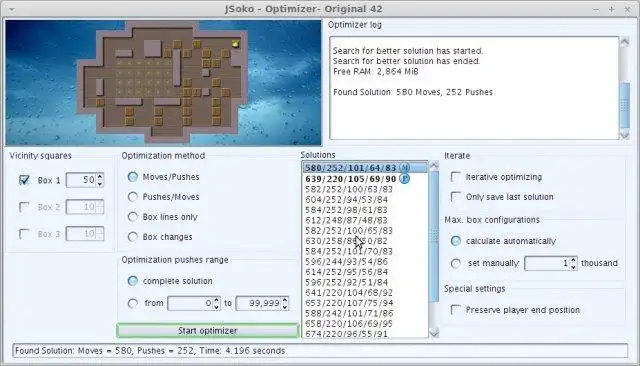Viewport: 640px width, 366px height.
Task: Open the window menu icon in the title bar
Action: coord(11,9)
